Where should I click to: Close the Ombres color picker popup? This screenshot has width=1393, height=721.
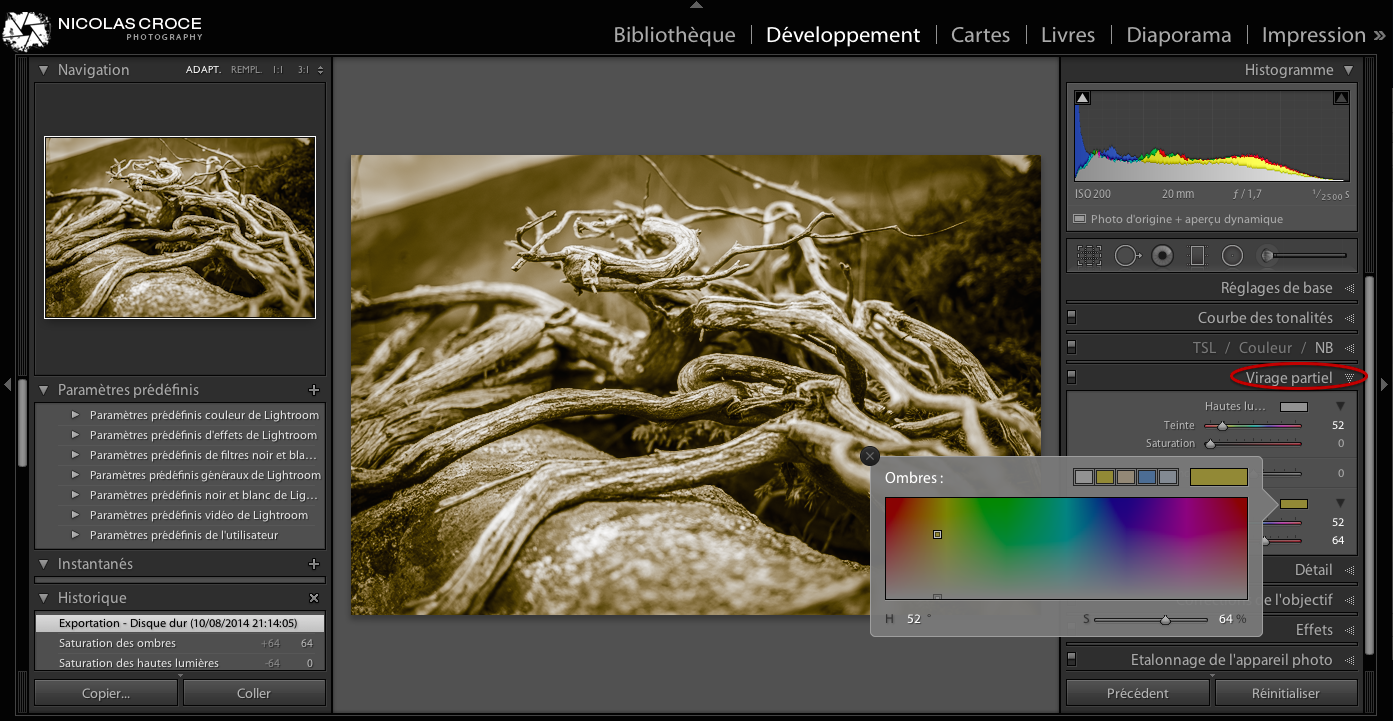coord(869,456)
